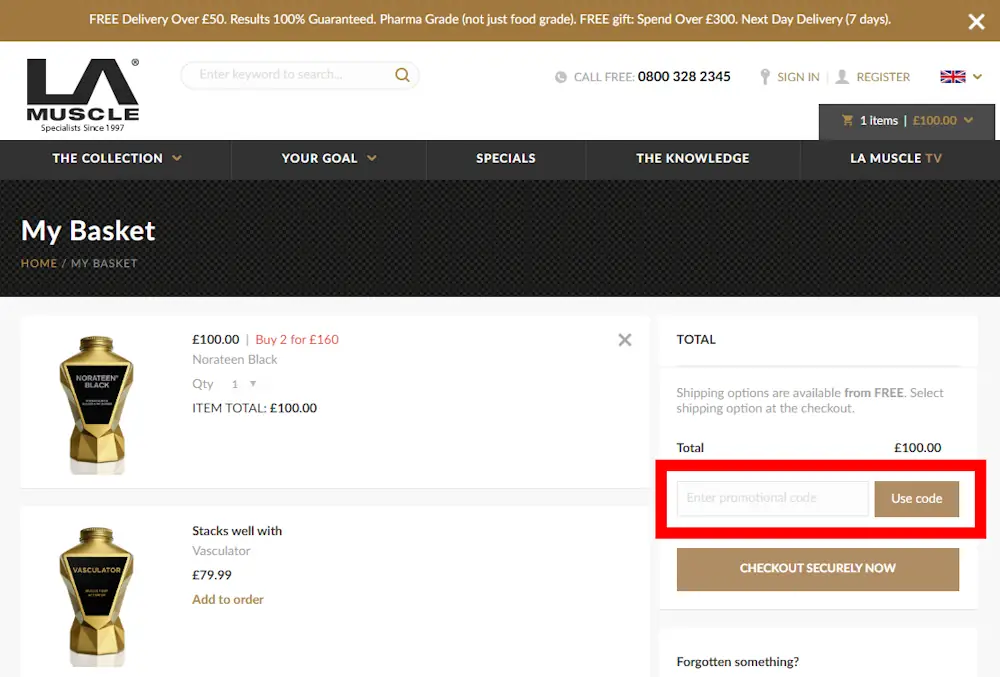Open The Collection menu
The image size is (1000, 677).
coord(107,158)
